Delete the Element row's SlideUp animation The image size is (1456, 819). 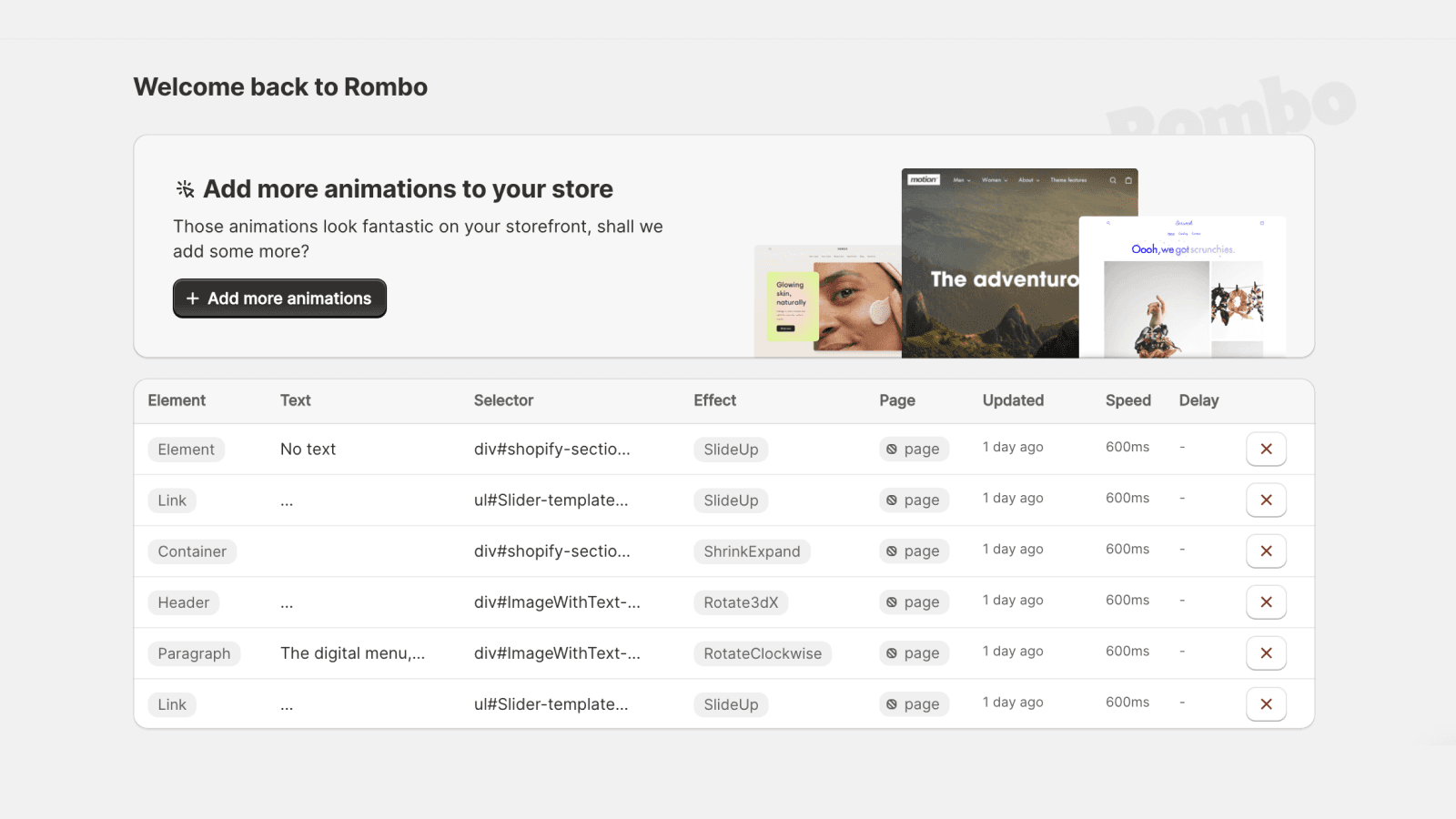pos(1266,449)
